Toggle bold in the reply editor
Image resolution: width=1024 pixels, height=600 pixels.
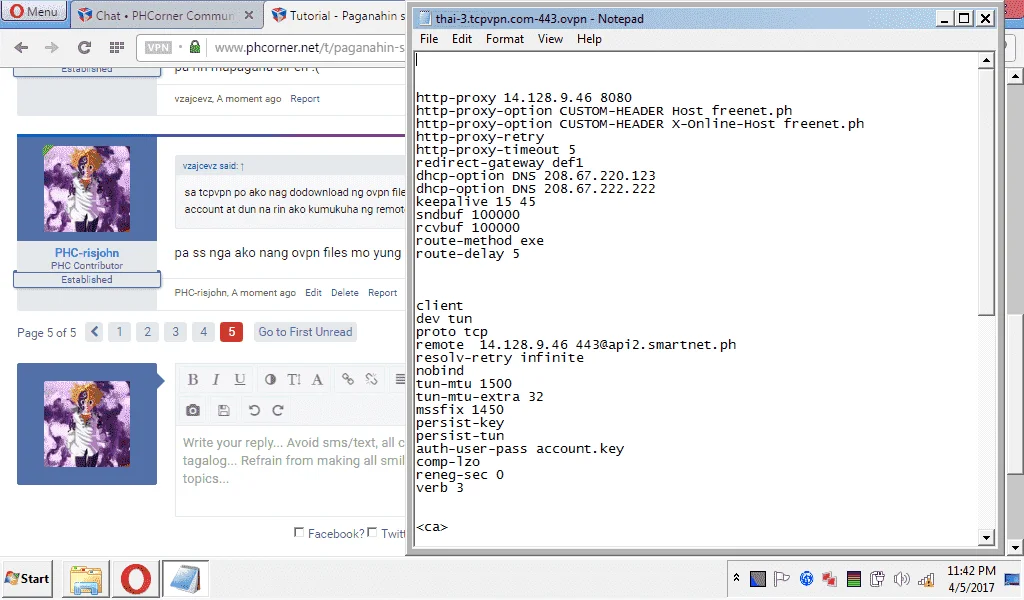[193, 379]
